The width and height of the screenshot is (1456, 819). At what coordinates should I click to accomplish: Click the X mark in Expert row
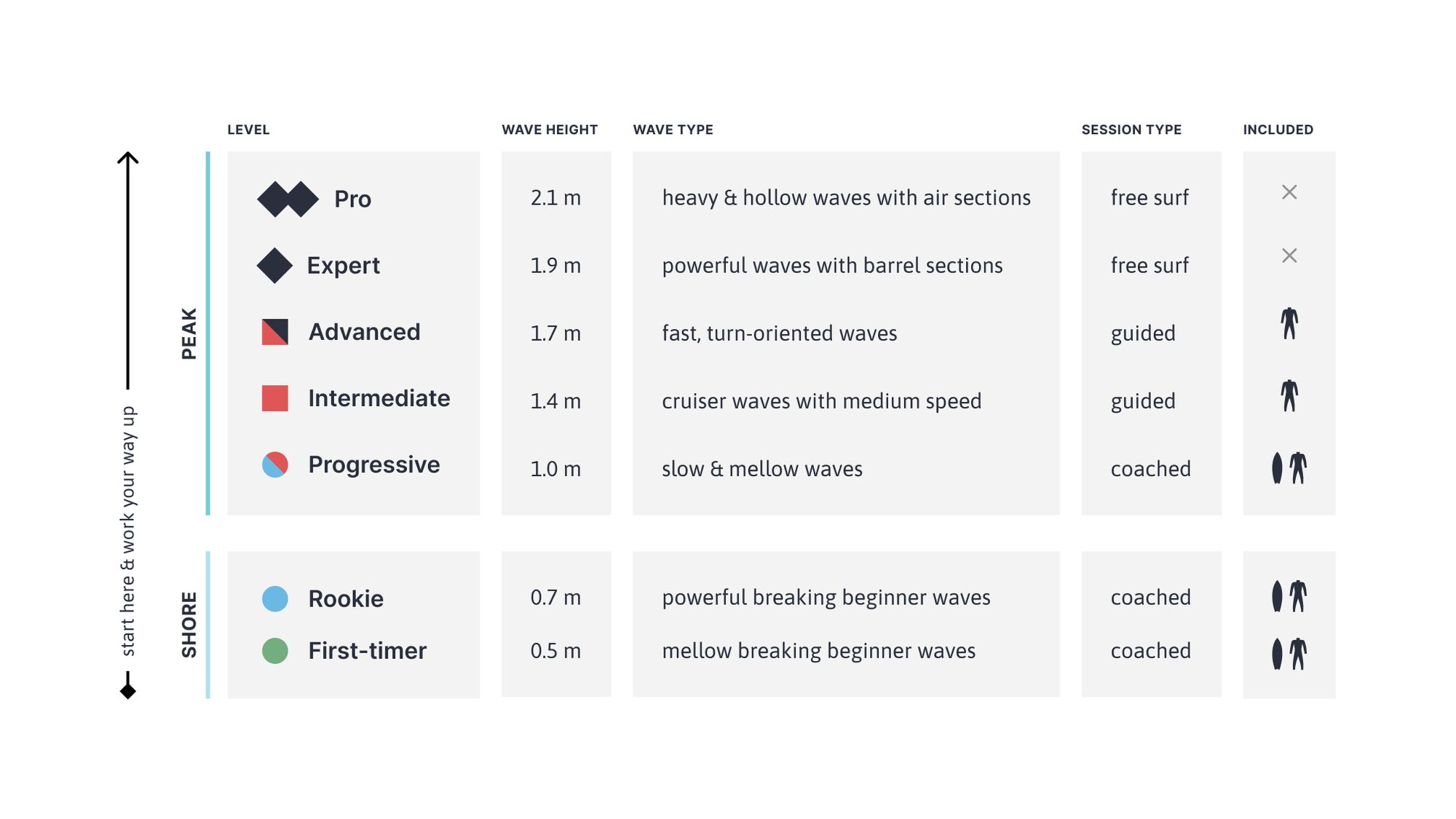point(1289,256)
